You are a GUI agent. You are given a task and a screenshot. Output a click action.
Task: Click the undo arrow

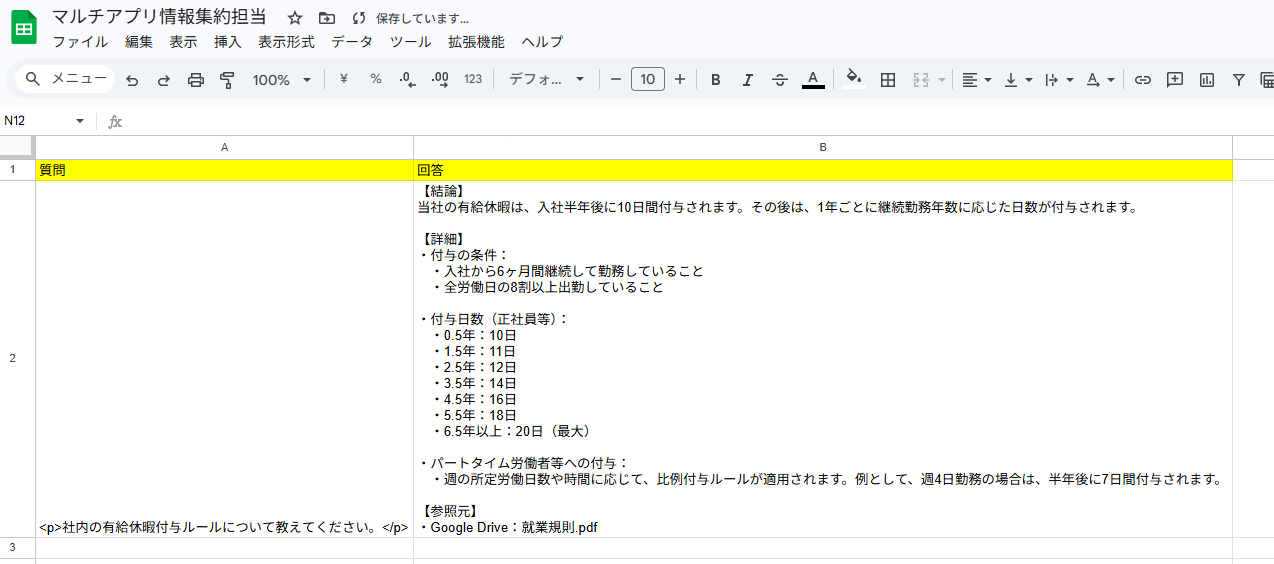132,80
